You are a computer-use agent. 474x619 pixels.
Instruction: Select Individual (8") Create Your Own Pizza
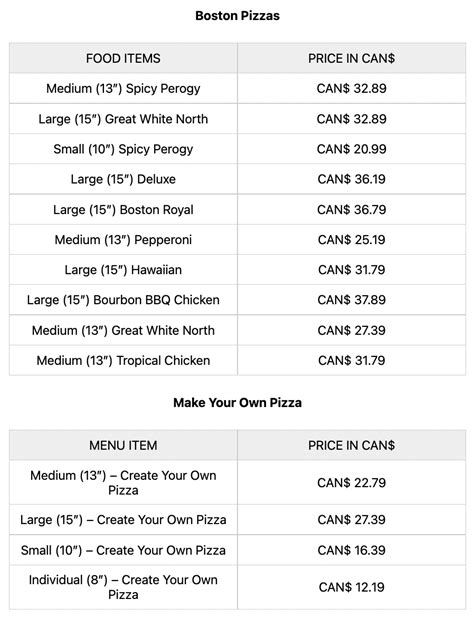(x=123, y=587)
